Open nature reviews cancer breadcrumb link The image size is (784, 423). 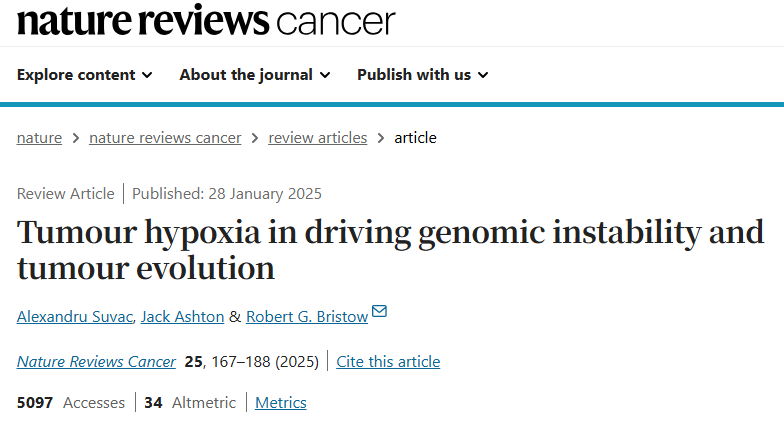point(165,138)
